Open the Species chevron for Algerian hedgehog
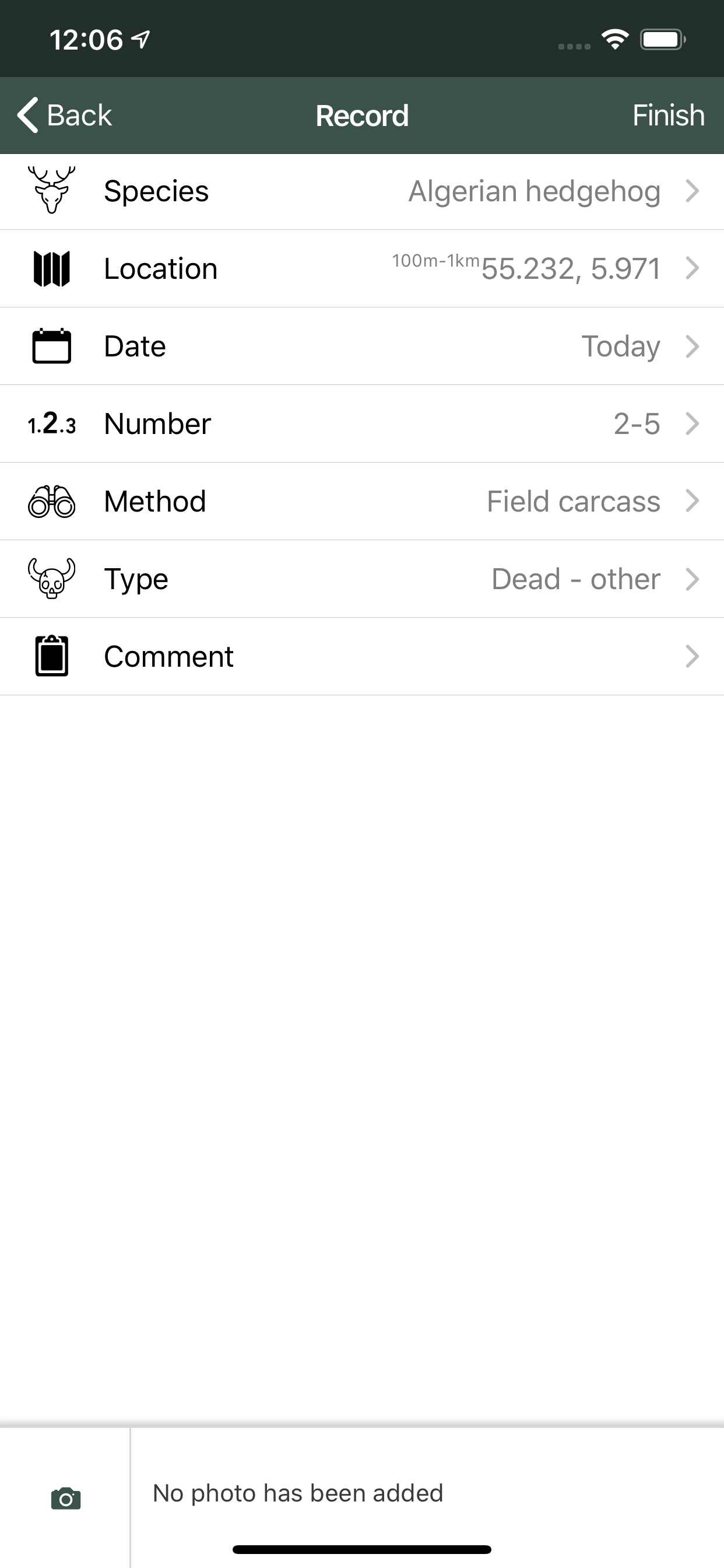This screenshot has height=1568, width=724. pyautogui.click(x=693, y=191)
